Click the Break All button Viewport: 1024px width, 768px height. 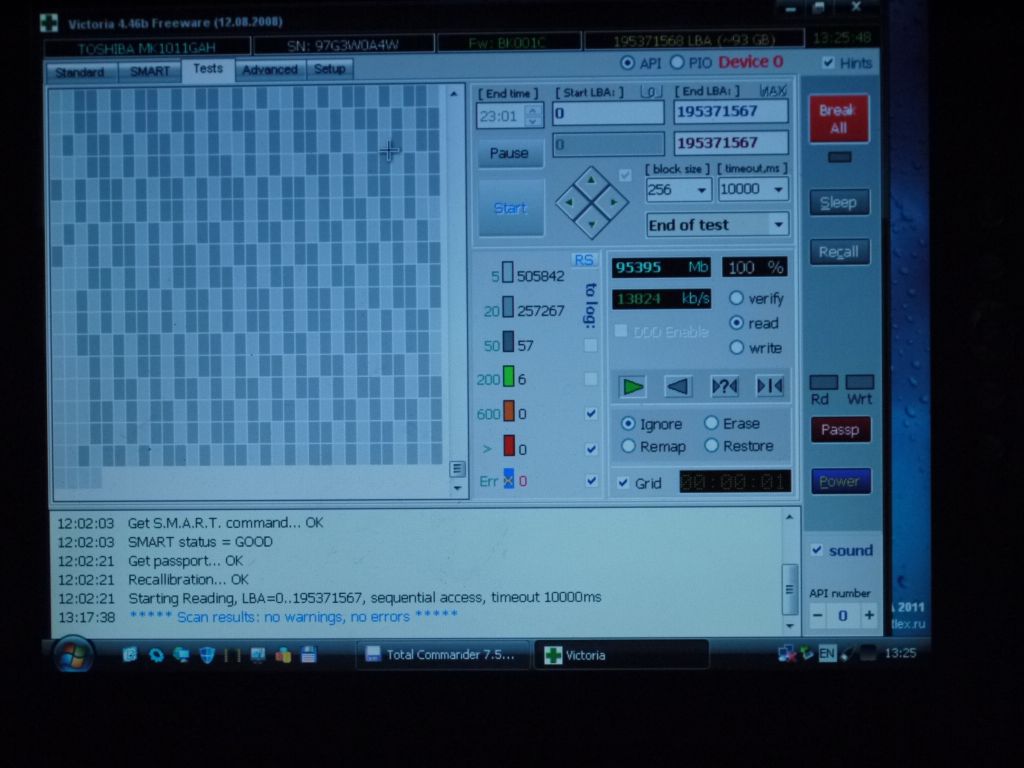pos(839,119)
